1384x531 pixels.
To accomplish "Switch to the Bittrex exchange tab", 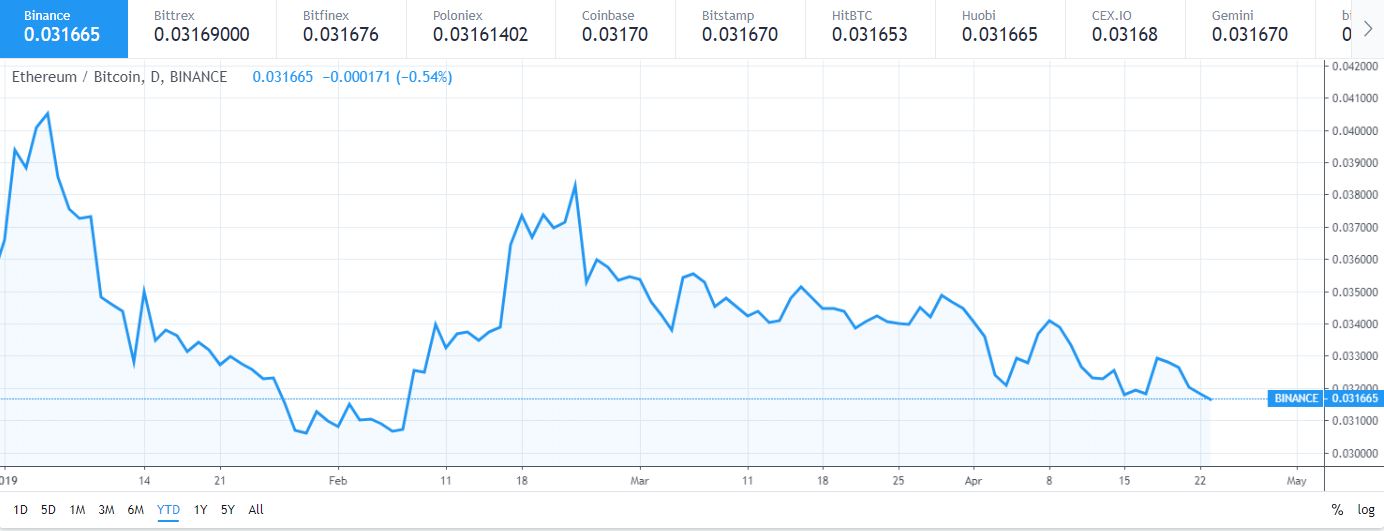I will [201, 27].
